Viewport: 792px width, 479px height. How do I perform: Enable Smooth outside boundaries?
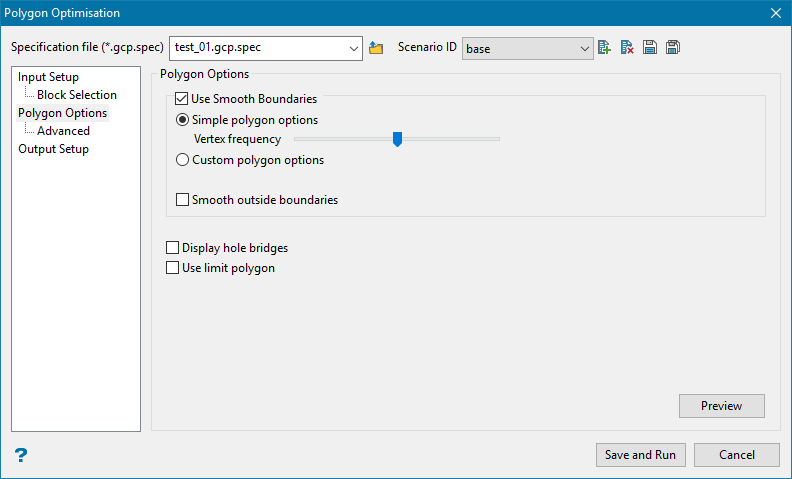(182, 200)
